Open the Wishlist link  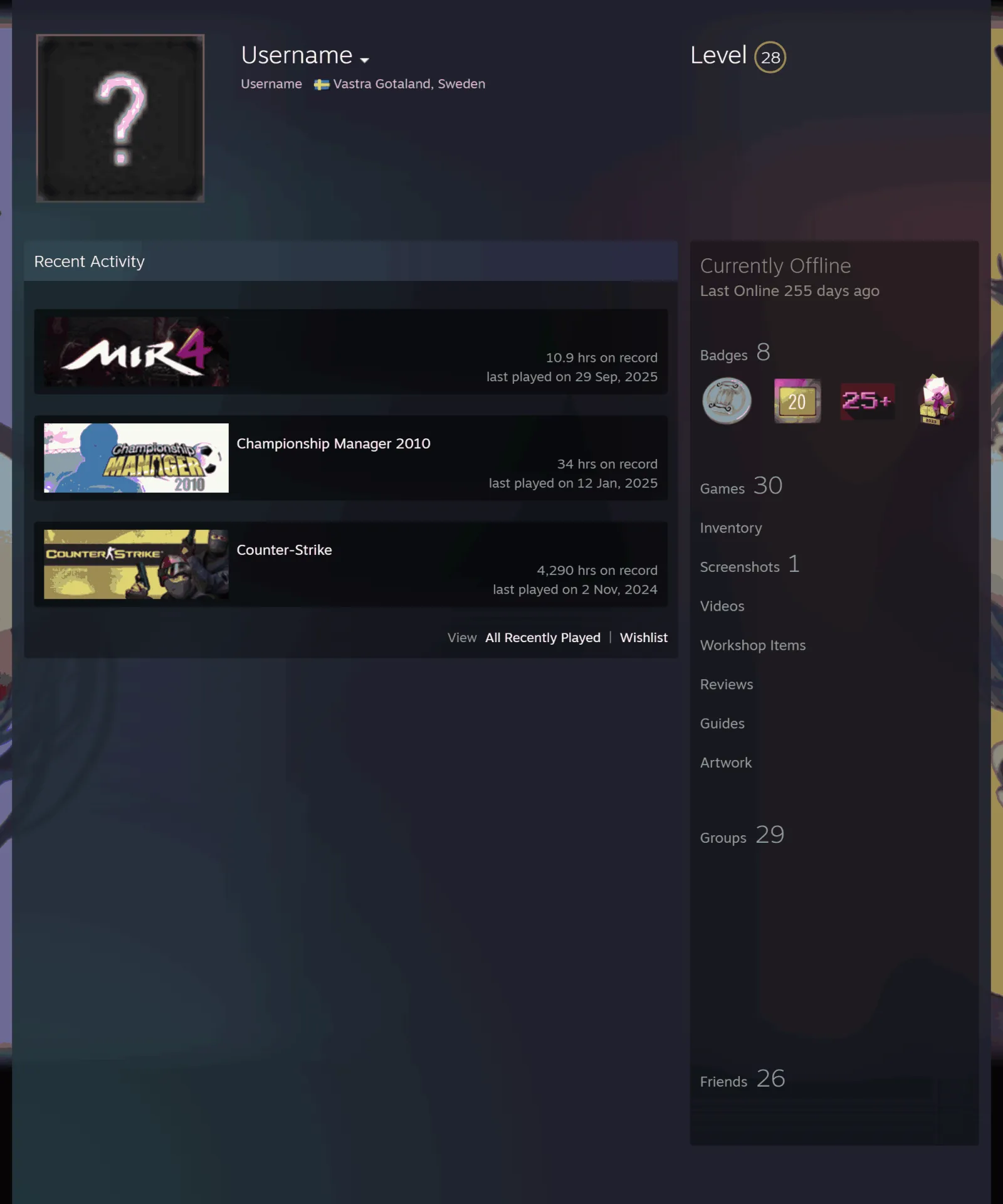[x=644, y=638]
